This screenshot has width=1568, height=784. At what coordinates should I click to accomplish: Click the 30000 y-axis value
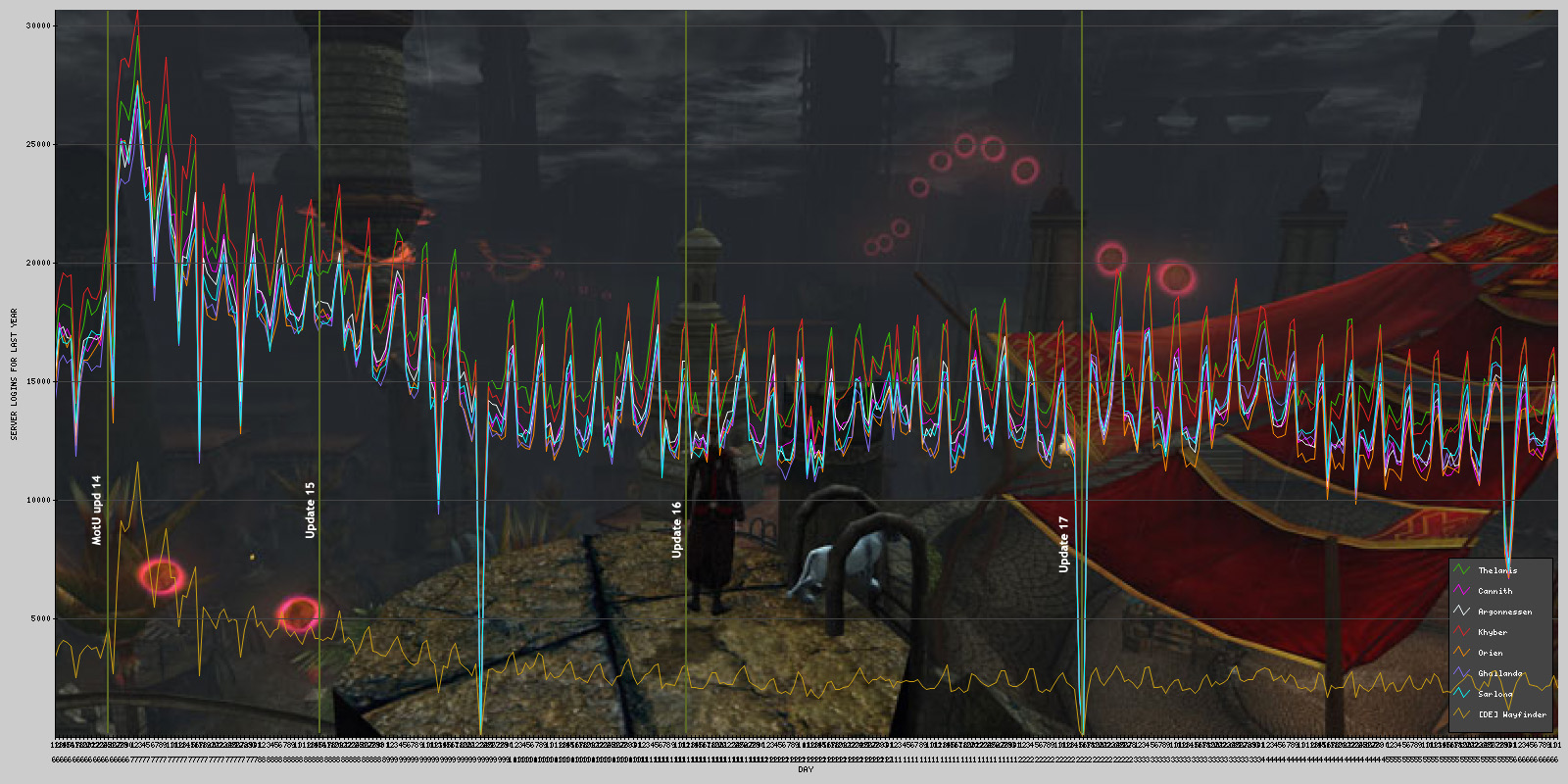pyautogui.click(x=38, y=26)
